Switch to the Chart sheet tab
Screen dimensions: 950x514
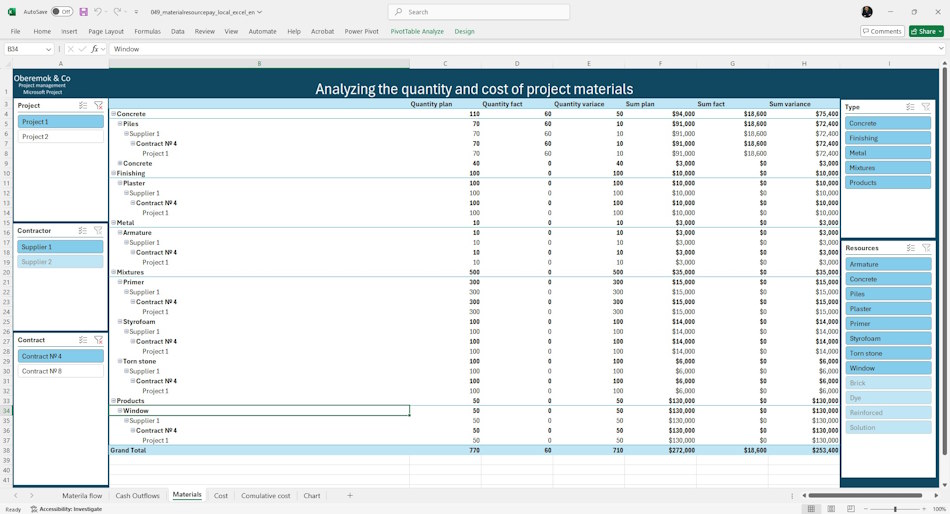click(x=312, y=496)
